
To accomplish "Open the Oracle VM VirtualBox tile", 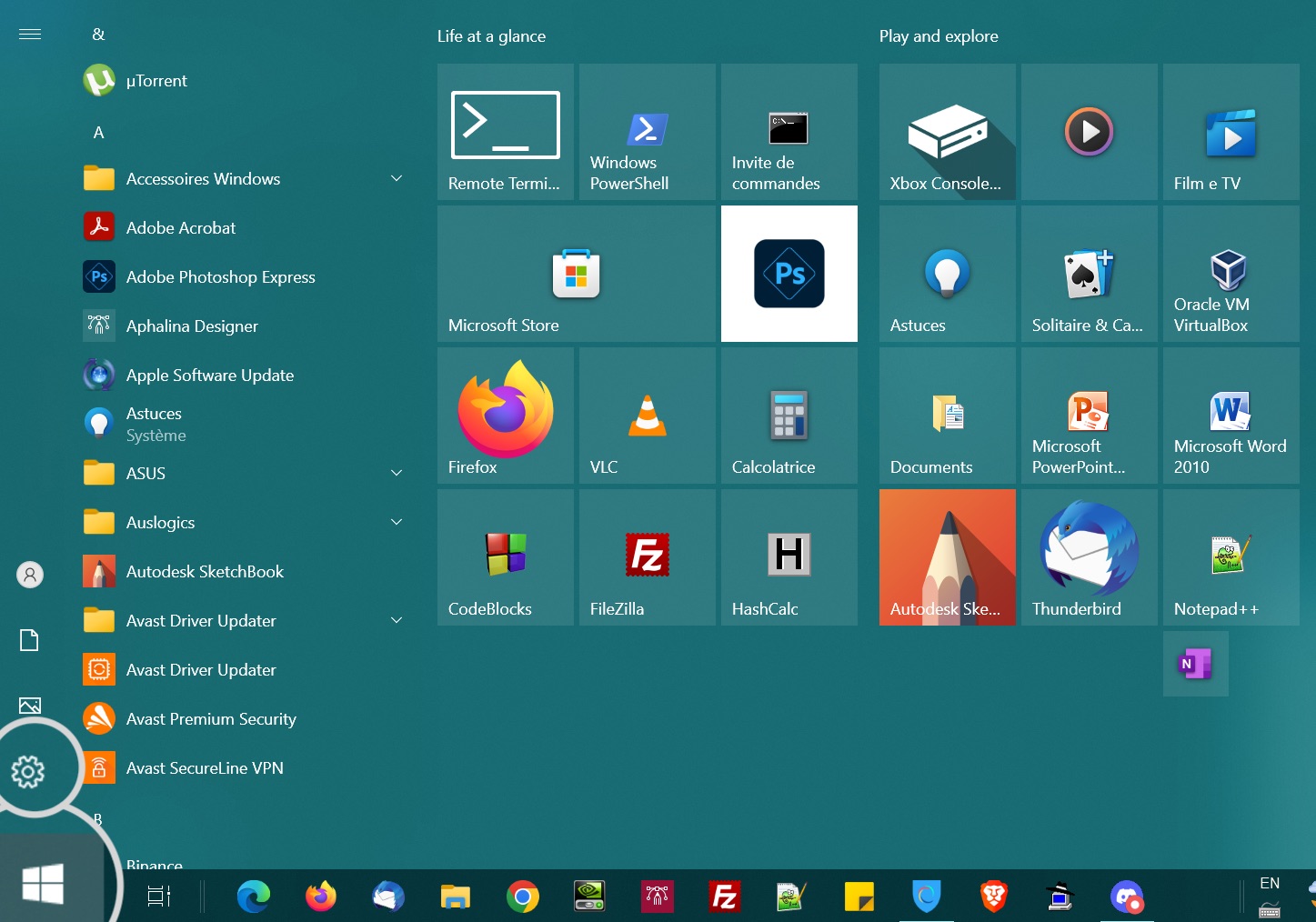I will 1231,274.
